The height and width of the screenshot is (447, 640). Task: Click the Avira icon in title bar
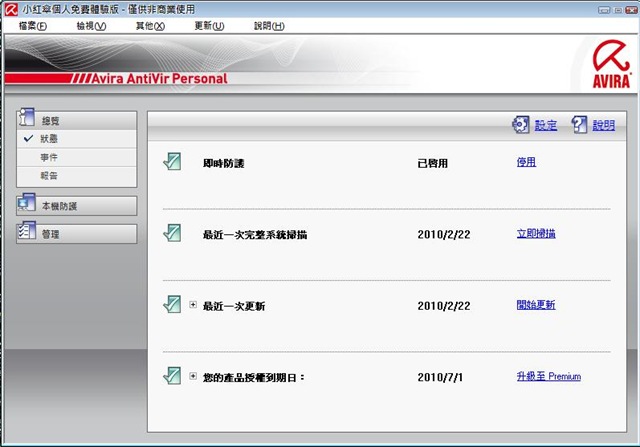pyautogui.click(x=11, y=9)
